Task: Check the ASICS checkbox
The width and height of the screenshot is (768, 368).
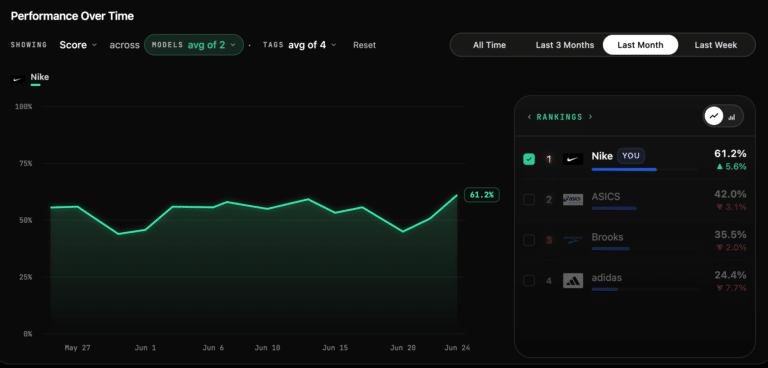Action: (529, 199)
